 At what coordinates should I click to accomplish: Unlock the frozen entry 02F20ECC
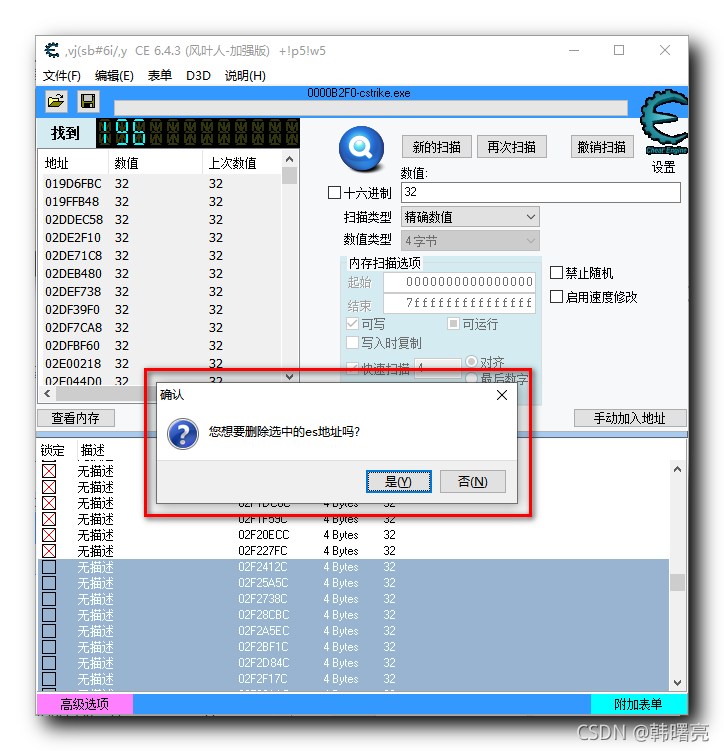[49, 535]
